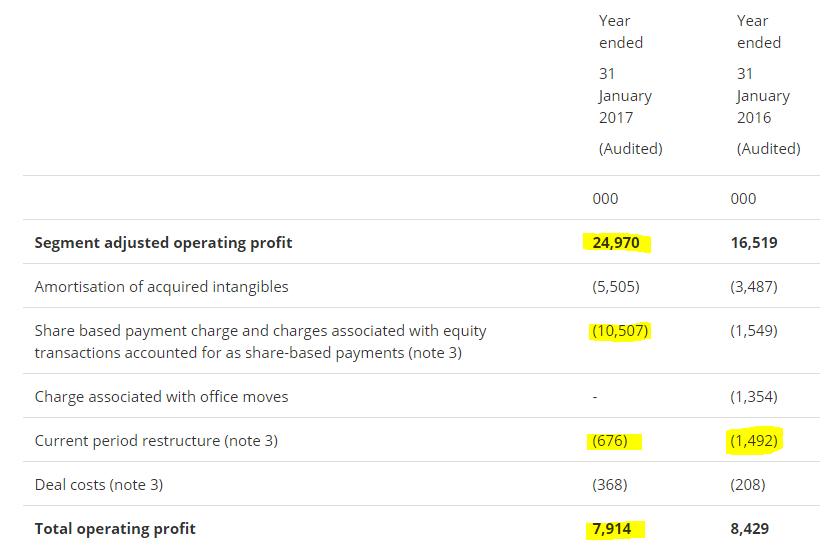The height and width of the screenshot is (552, 824).
Task: Select the (368) deal costs value
Action: click(610, 485)
